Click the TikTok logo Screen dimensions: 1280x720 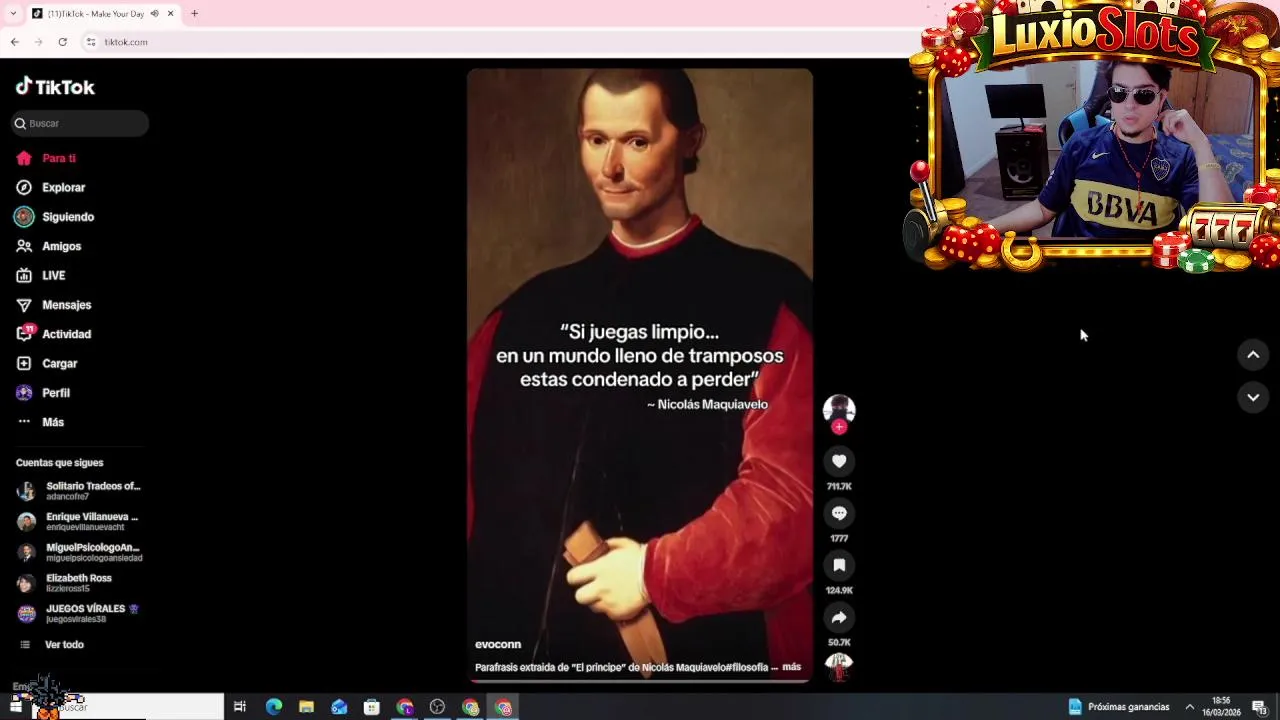(55, 87)
